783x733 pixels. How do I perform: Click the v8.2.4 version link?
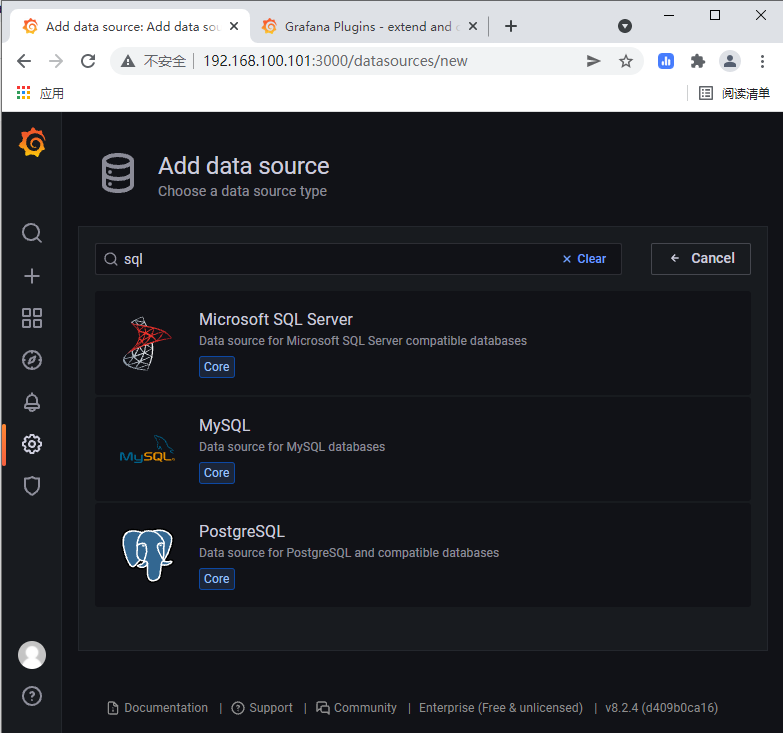pos(662,708)
